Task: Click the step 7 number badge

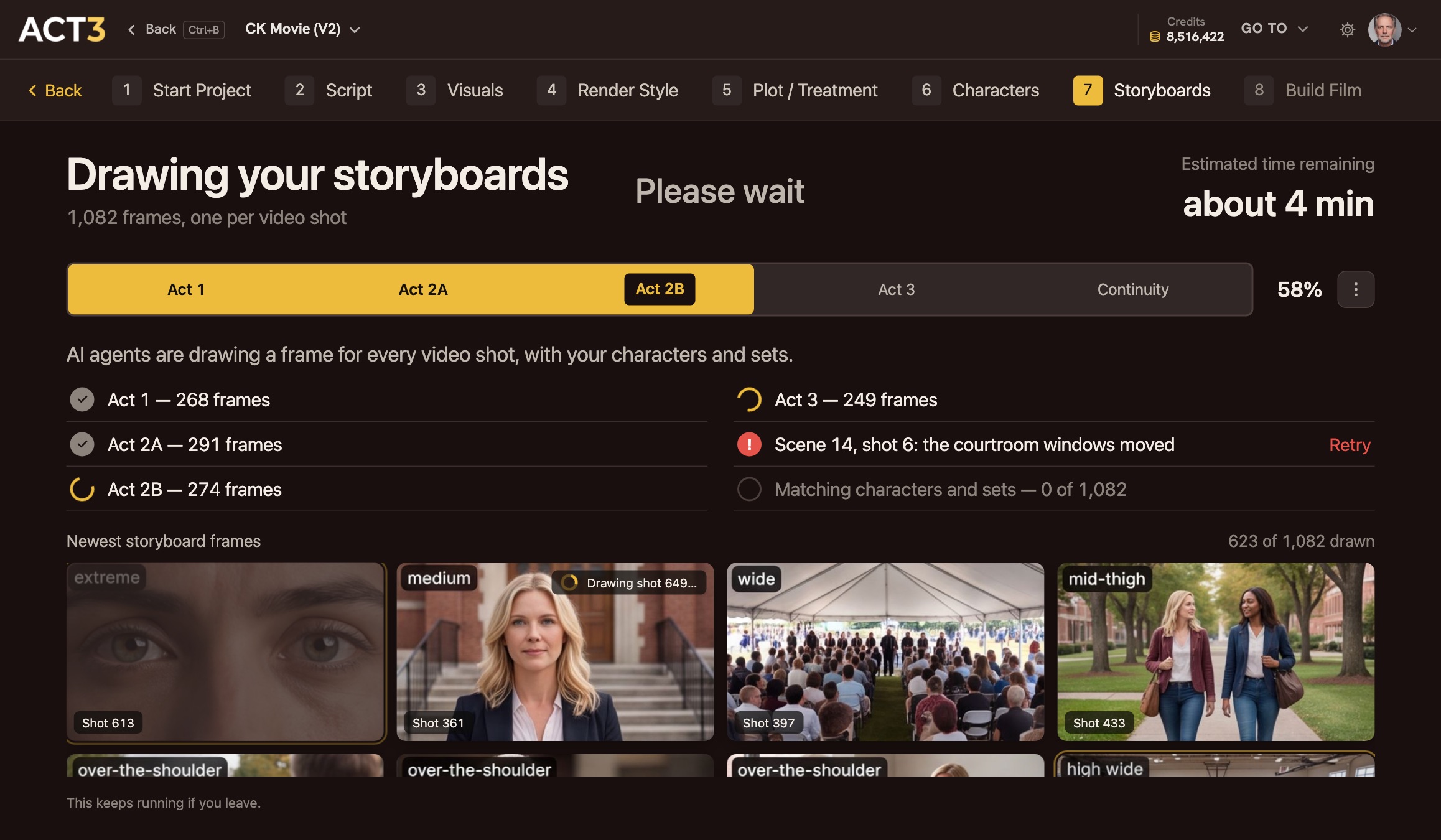Action: 1088,90
